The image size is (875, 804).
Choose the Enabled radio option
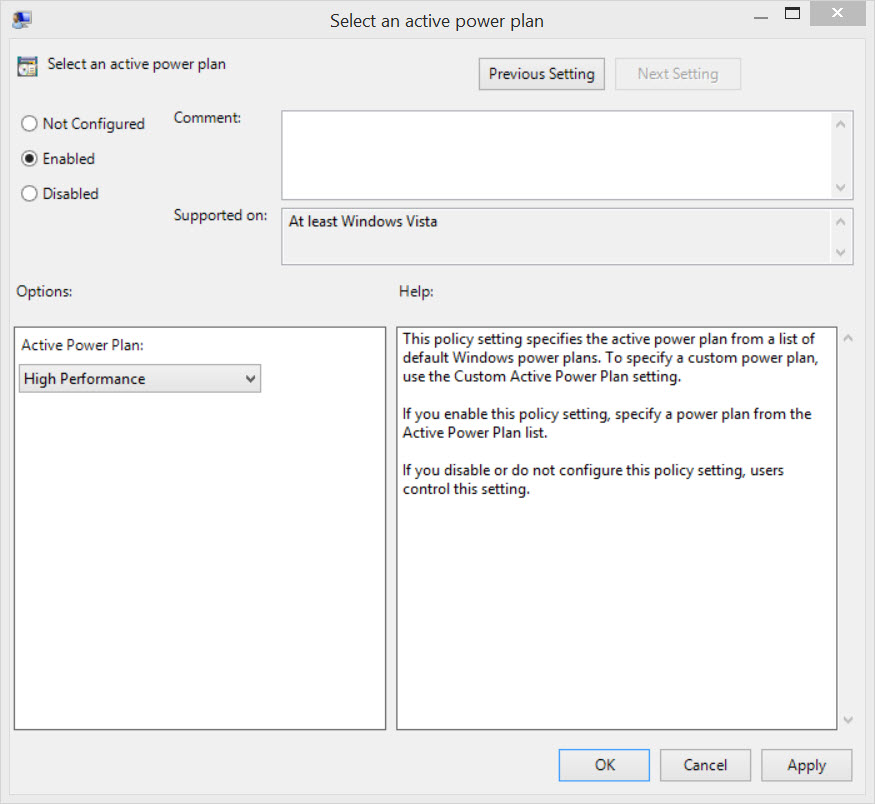tap(30, 159)
